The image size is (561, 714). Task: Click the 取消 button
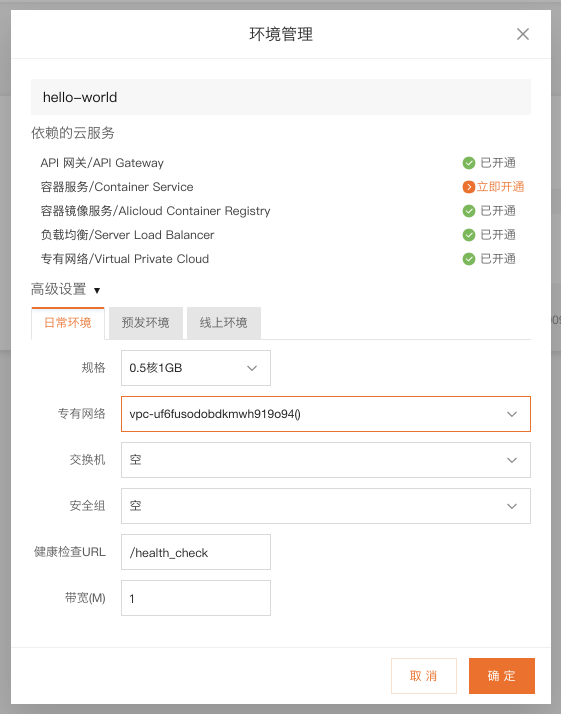(423, 676)
